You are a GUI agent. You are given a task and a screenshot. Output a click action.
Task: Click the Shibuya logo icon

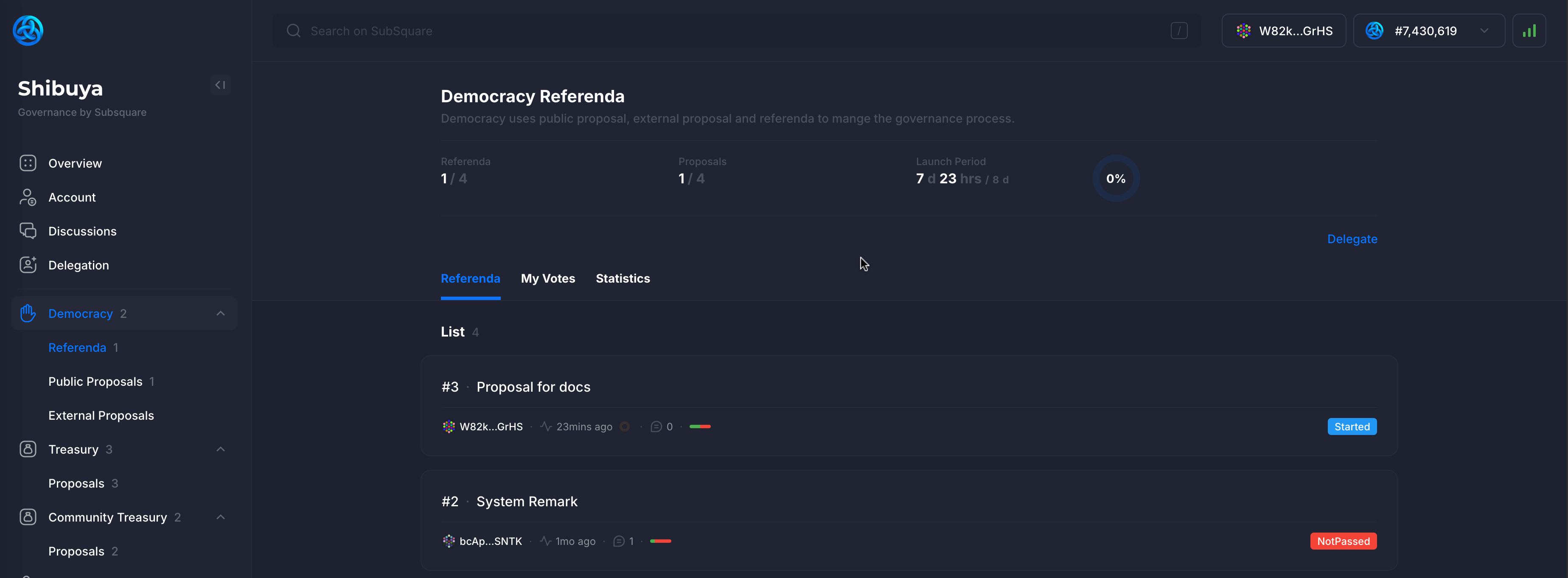point(28,31)
